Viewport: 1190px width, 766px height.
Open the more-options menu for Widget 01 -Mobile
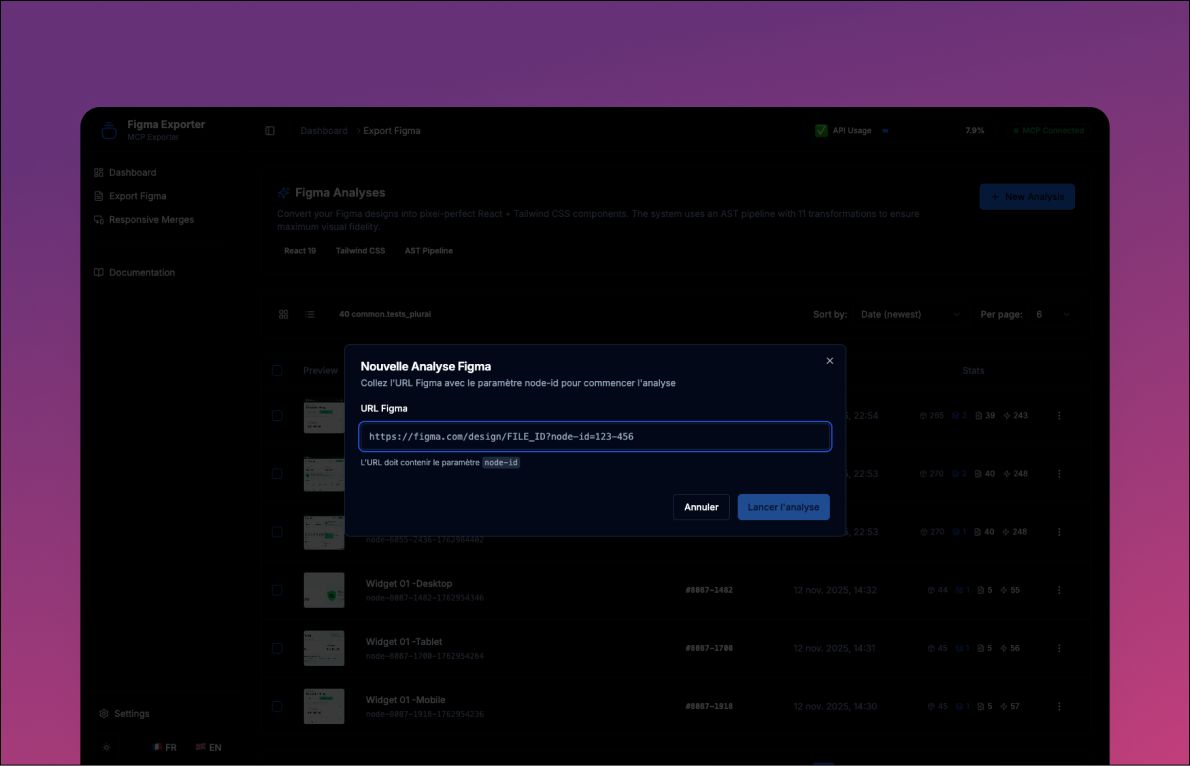[x=1059, y=706]
